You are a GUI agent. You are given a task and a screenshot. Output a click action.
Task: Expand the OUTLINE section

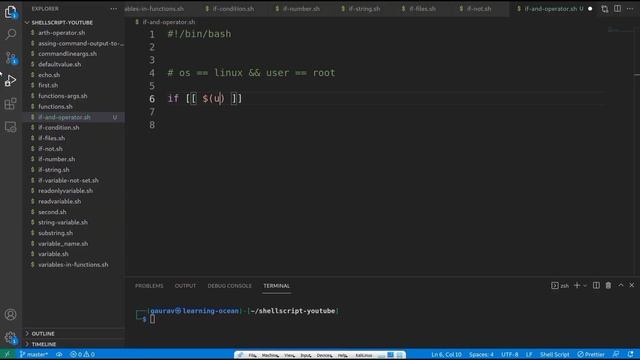[43, 333]
